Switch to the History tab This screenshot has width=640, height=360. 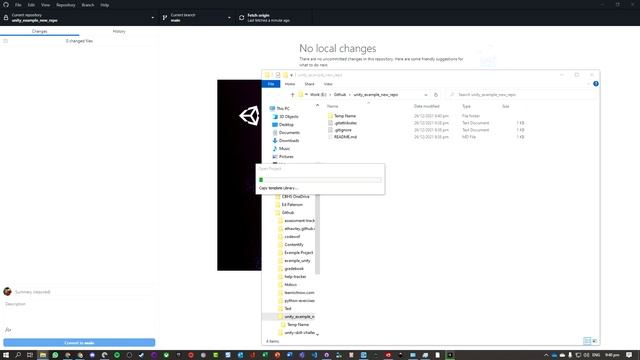[119, 31]
